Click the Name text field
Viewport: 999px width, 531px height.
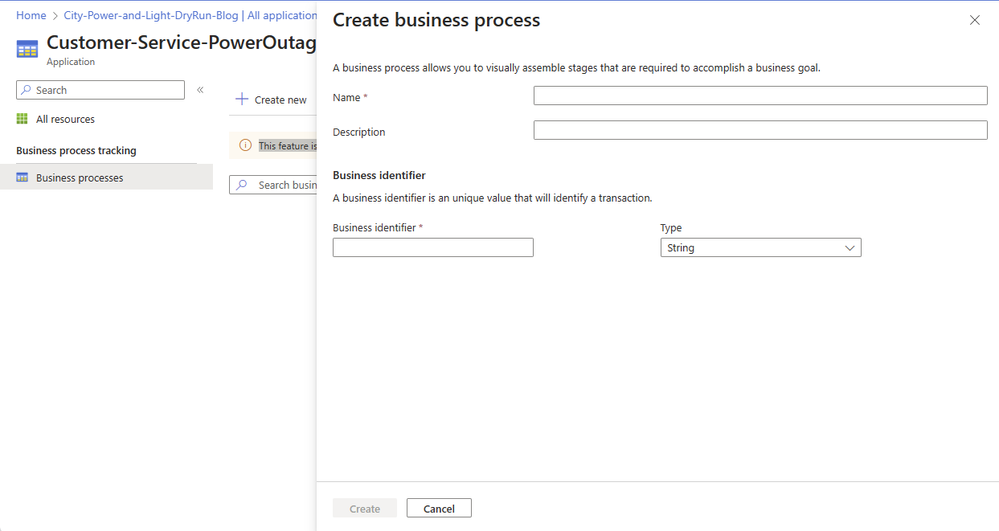coord(760,96)
